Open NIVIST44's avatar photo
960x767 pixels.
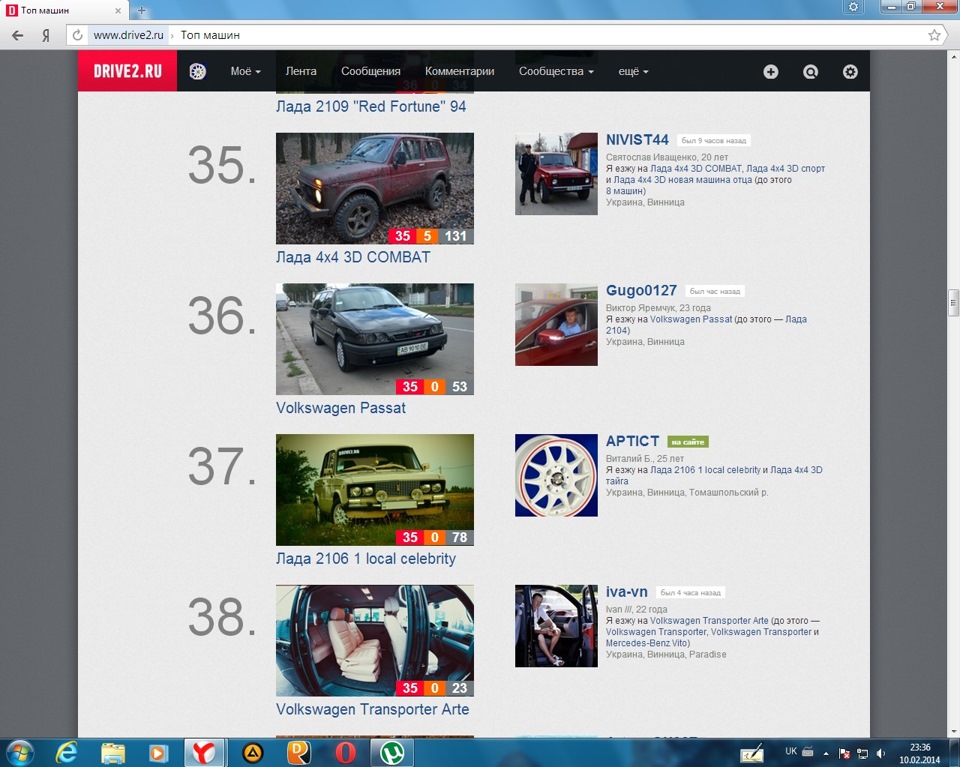(556, 174)
